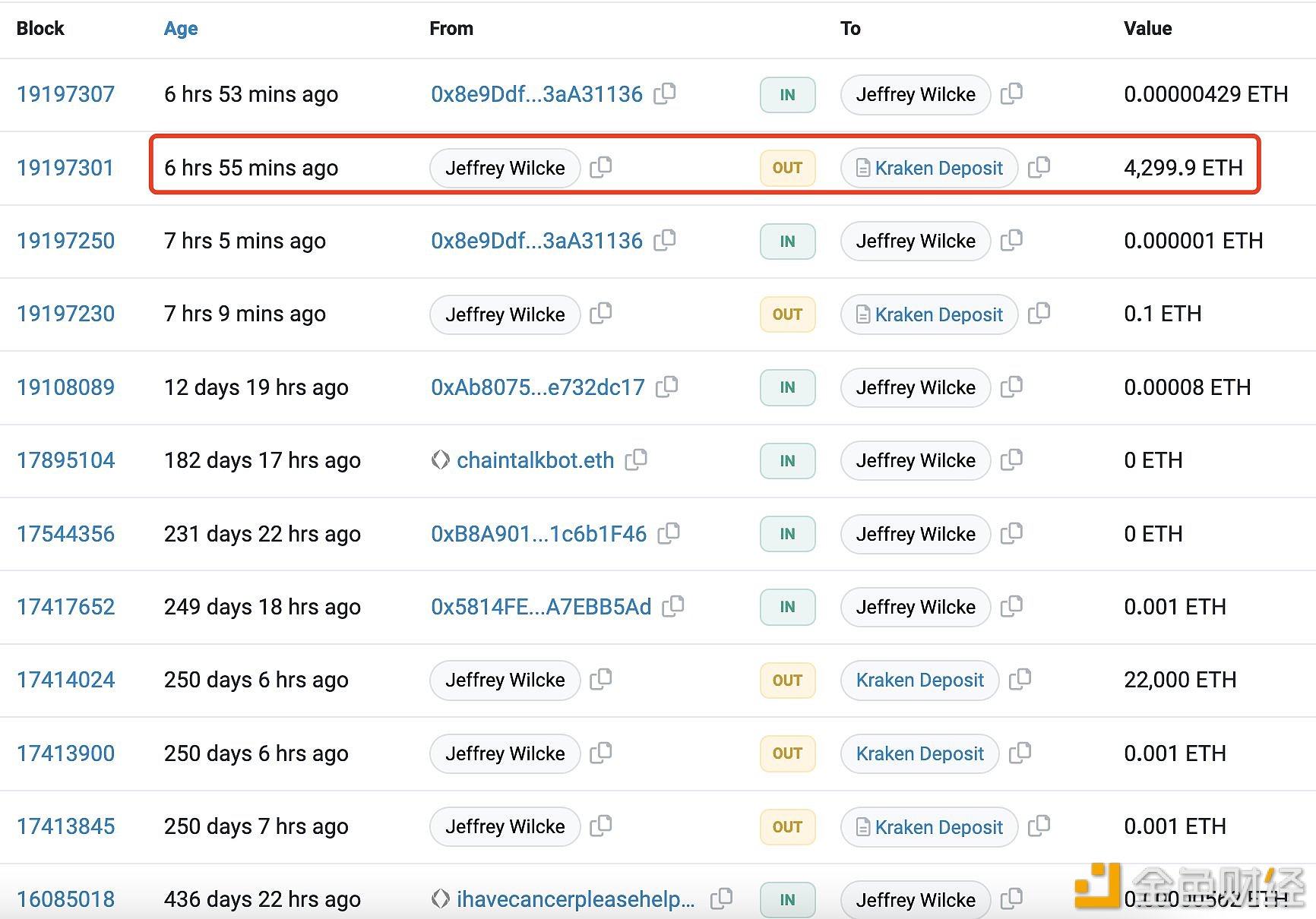Toggle the Age column header format
Image resolution: width=1316 pixels, height=919 pixels.
(x=181, y=29)
